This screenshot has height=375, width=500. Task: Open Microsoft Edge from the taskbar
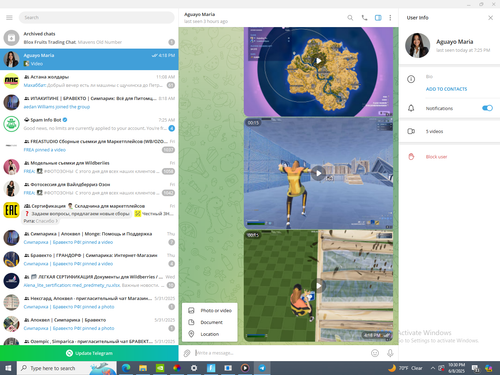coord(126,368)
